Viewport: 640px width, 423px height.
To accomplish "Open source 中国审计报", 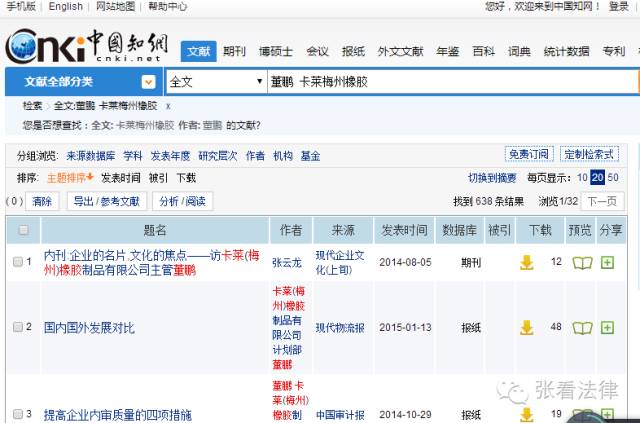I will pyautogui.click(x=340, y=415).
